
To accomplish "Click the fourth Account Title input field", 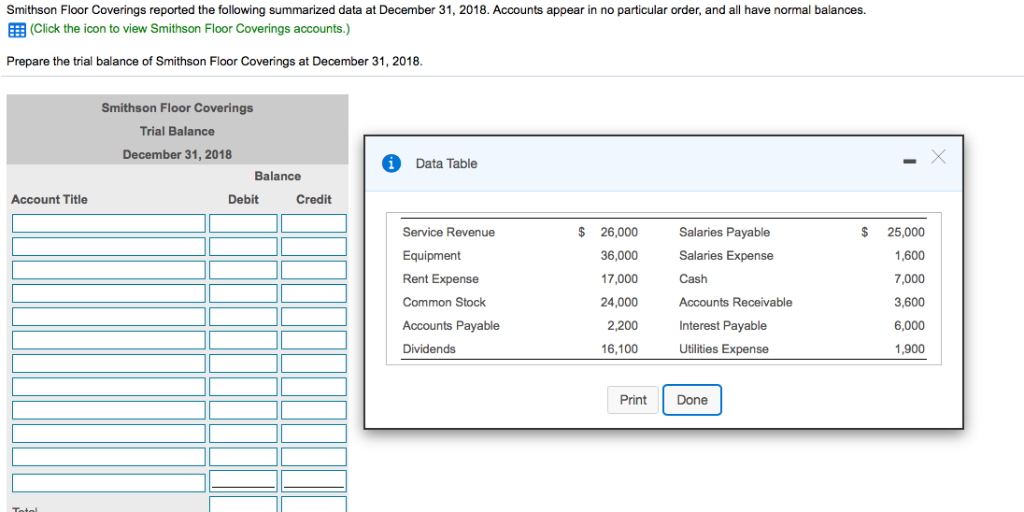I will 108,293.
